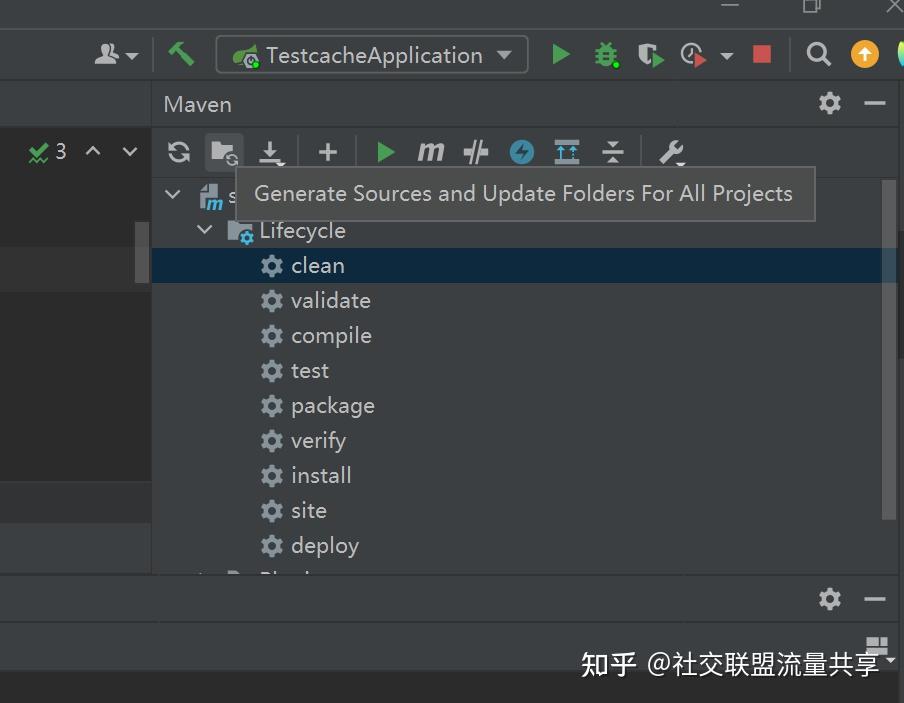Open Execute Maven Goal 'm' icon

click(431, 152)
